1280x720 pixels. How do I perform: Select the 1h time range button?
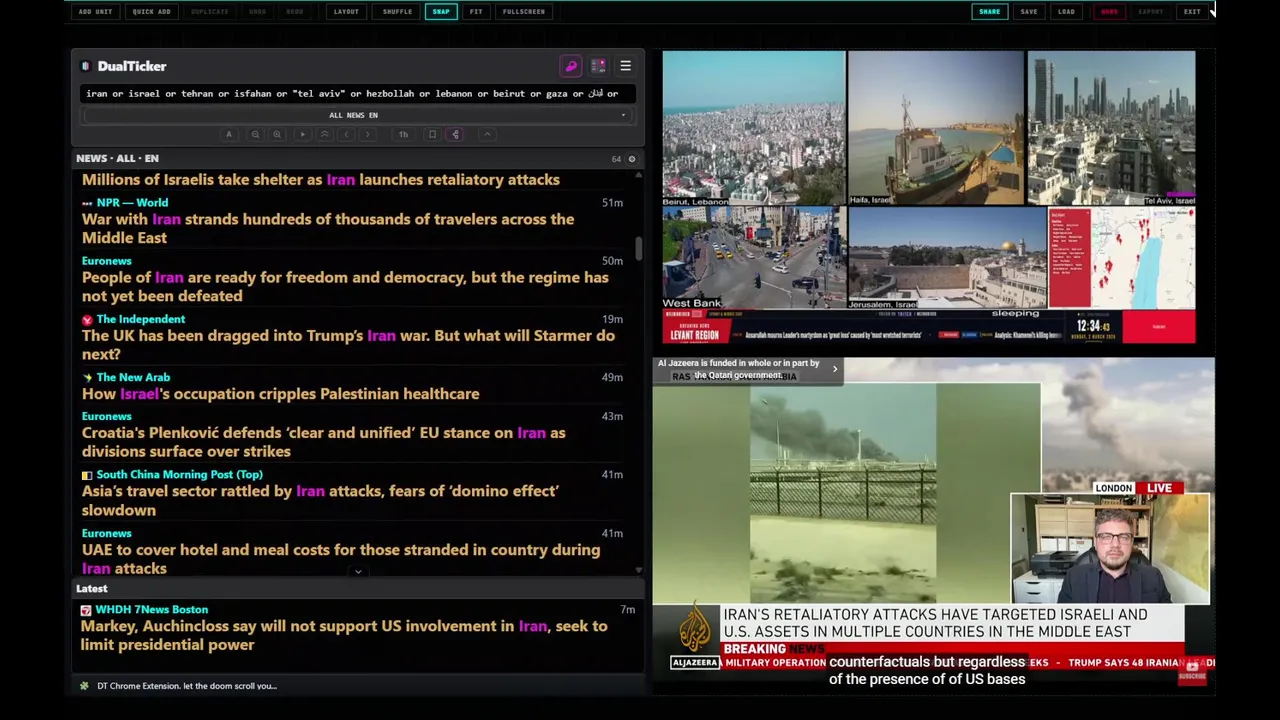tap(403, 134)
